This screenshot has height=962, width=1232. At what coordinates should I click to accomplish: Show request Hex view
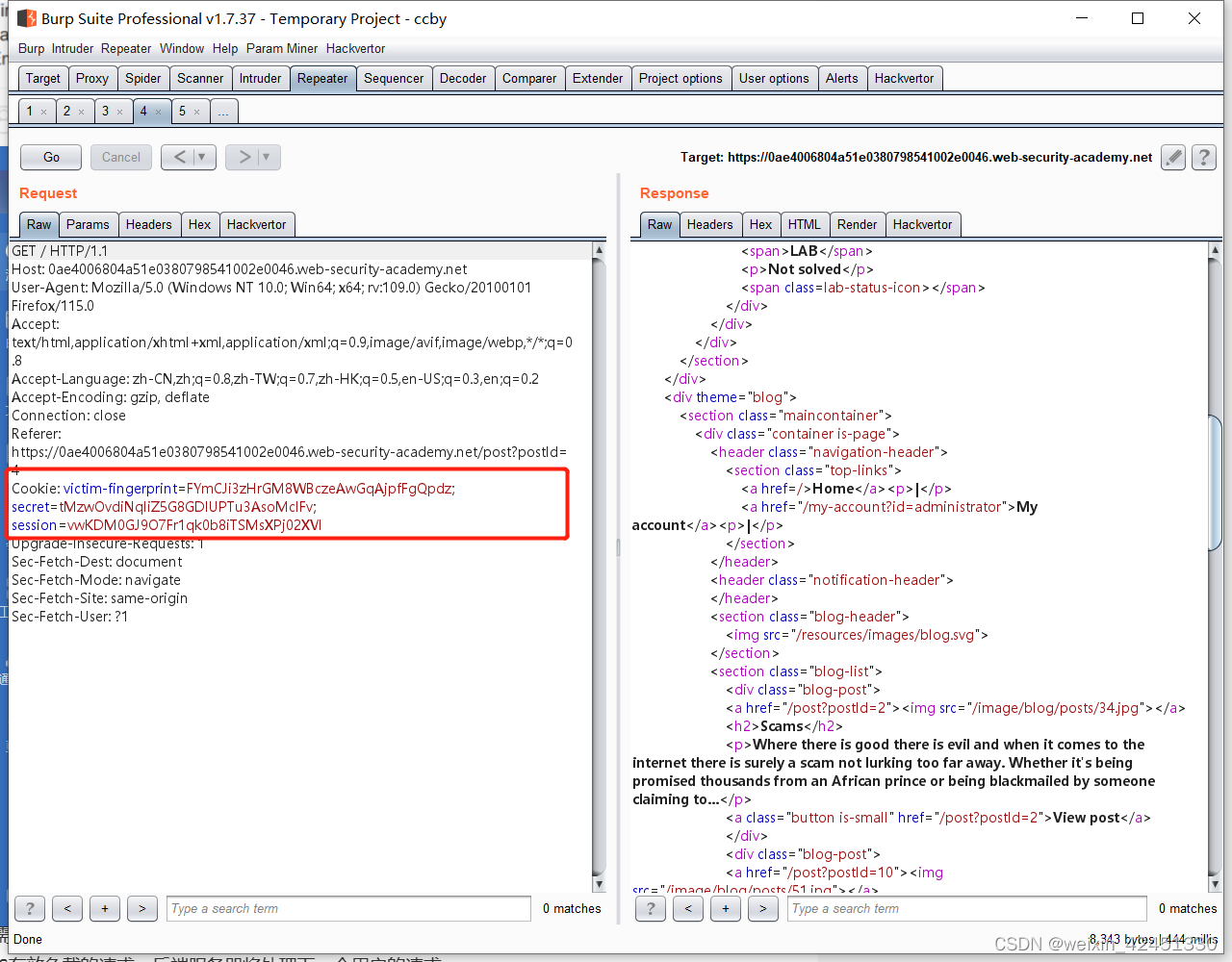[200, 224]
